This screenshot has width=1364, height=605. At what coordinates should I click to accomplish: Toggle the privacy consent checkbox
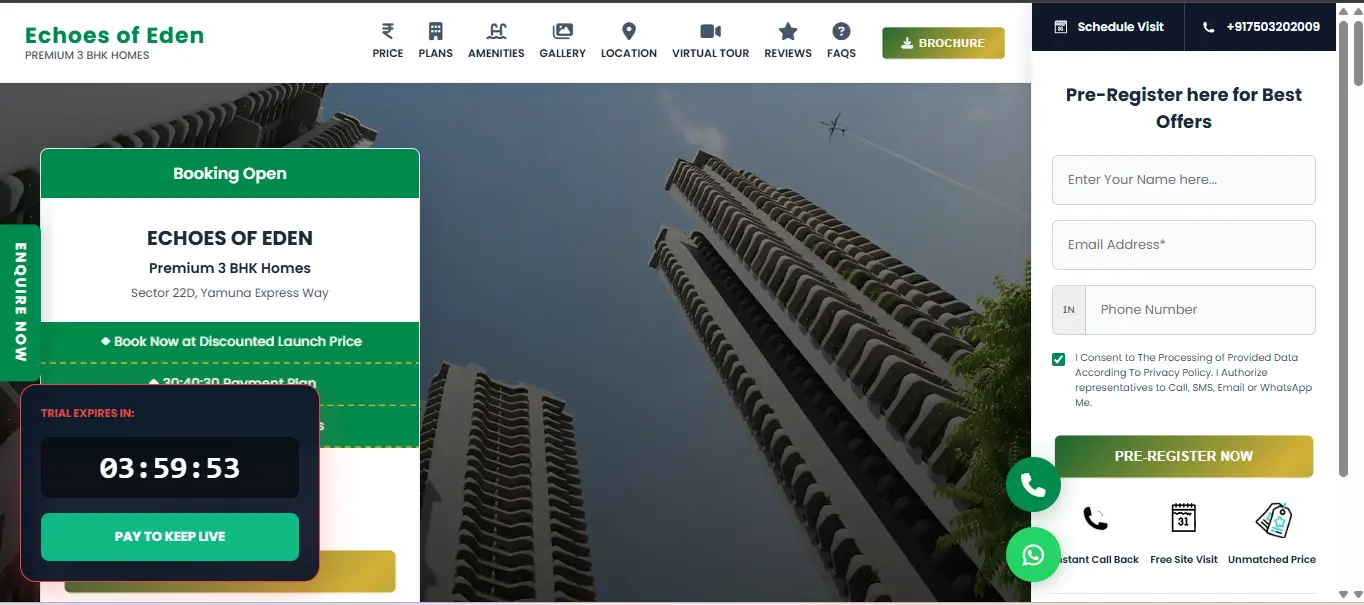pyautogui.click(x=1059, y=359)
